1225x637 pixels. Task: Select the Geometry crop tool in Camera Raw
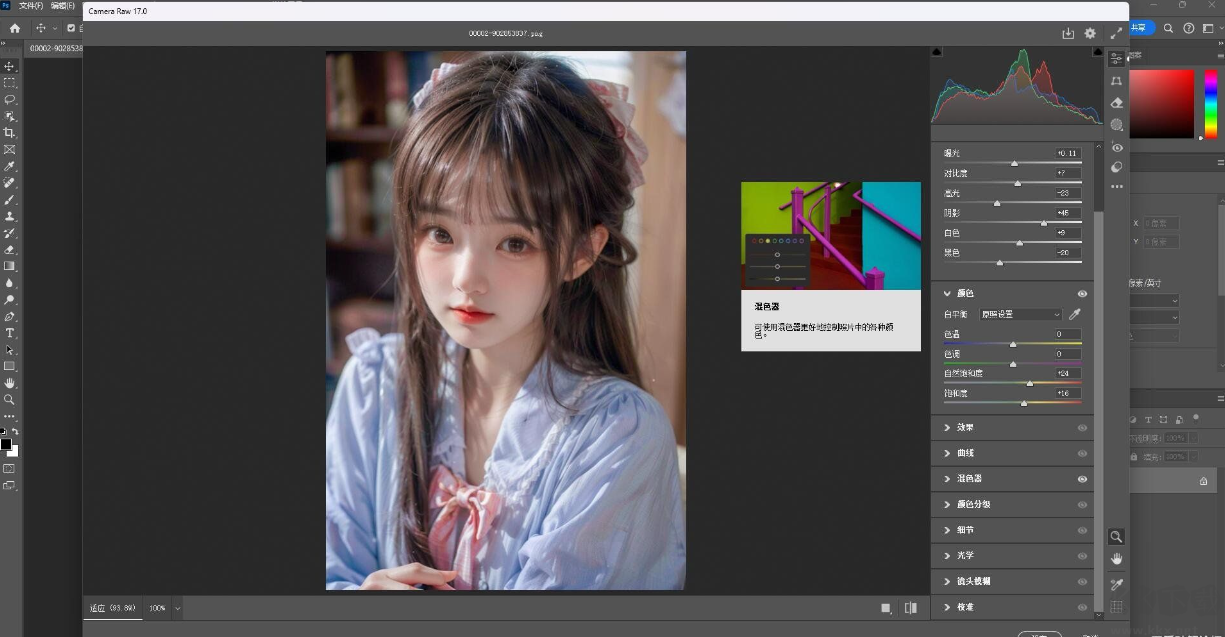pyautogui.click(x=1116, y=81)
